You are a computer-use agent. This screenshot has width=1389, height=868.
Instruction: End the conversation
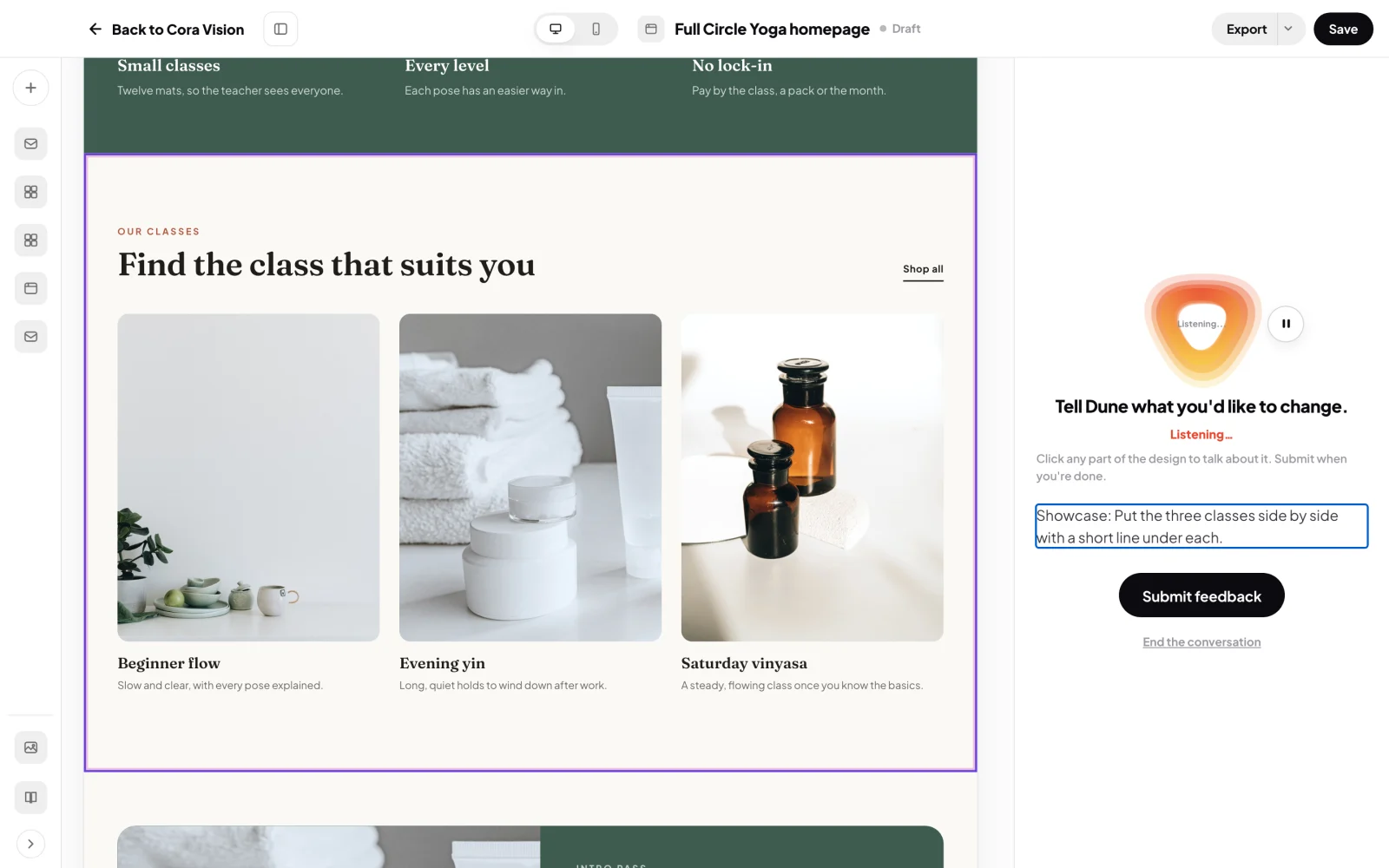[x=1201, y=642]
